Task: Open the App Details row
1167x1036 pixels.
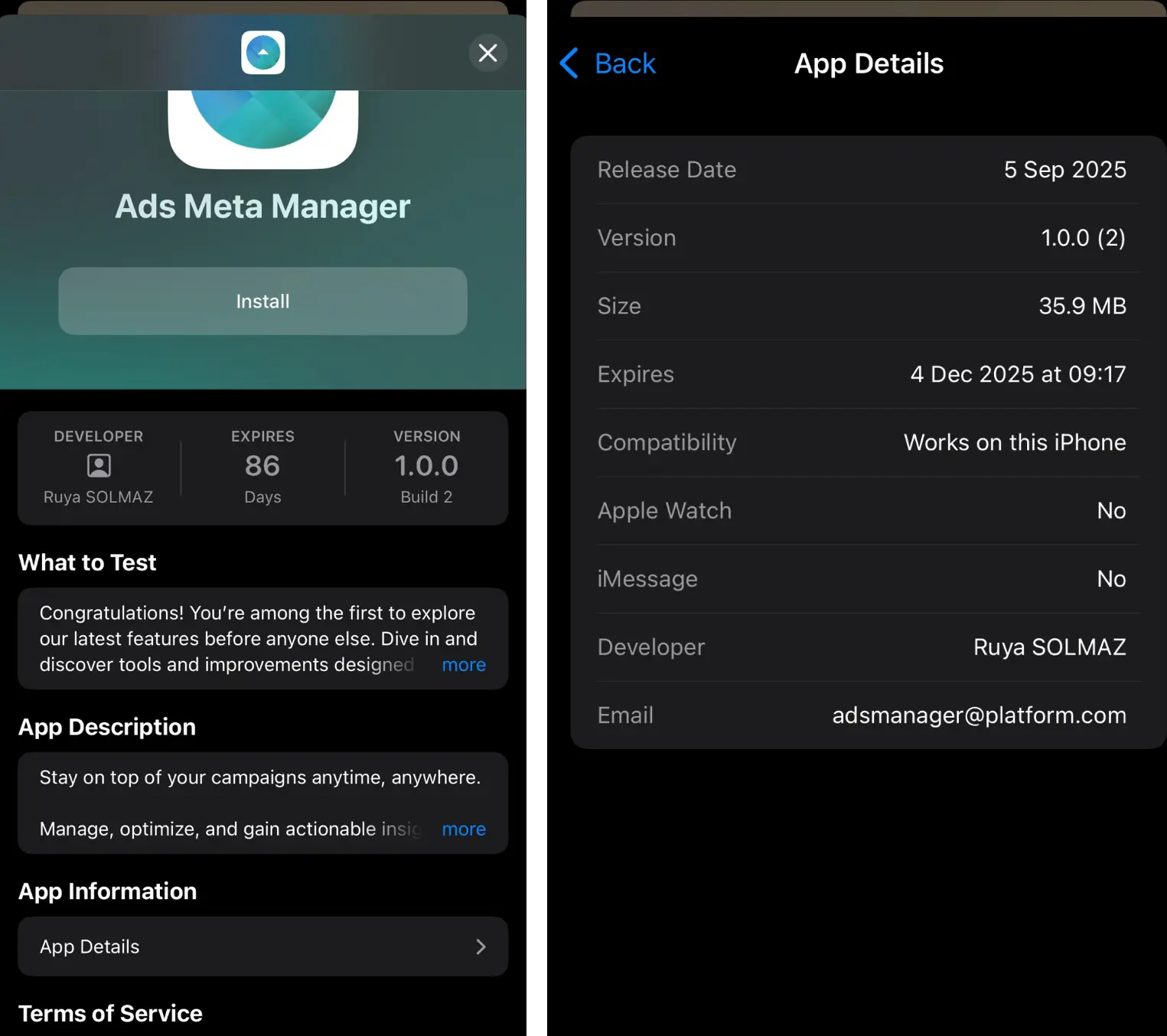Action: tap(262, 946)
